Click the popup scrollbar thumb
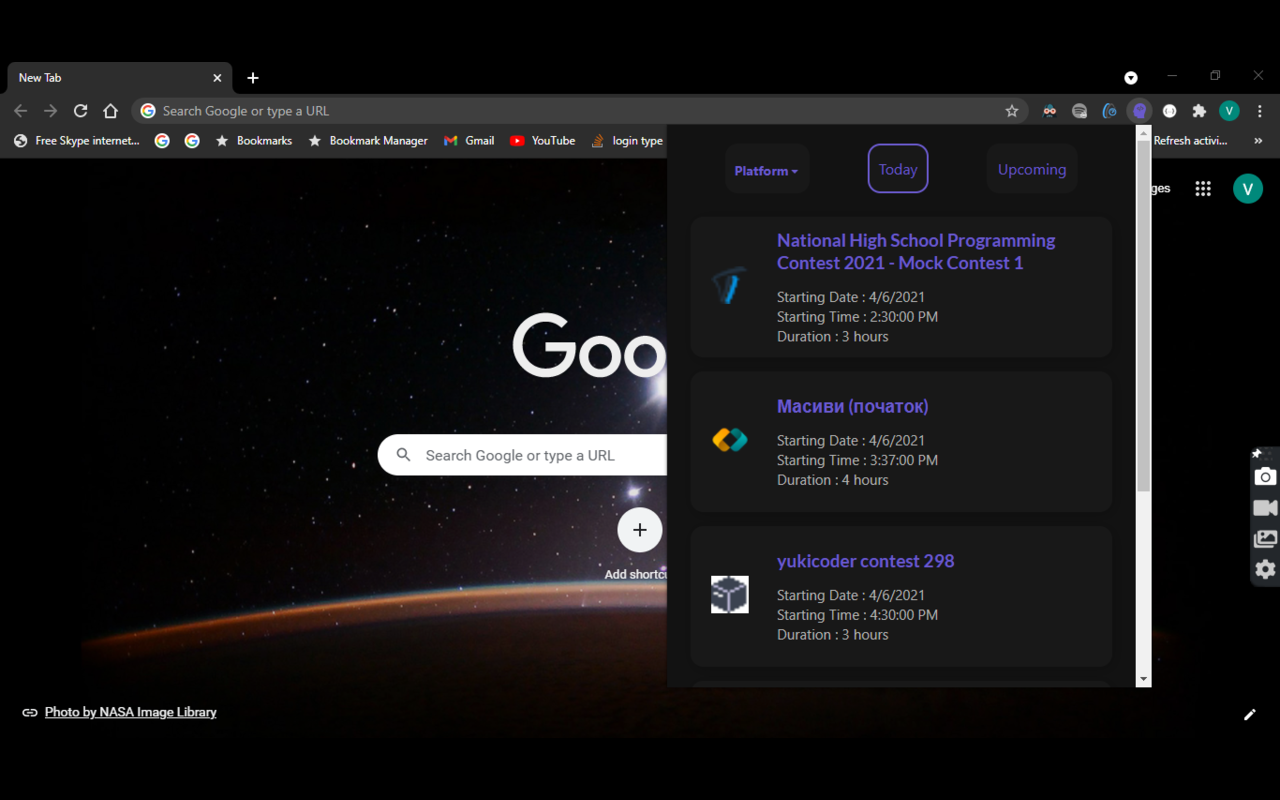The width and height of the screenshot is (1280, 800). click(x=1144, y=316)
